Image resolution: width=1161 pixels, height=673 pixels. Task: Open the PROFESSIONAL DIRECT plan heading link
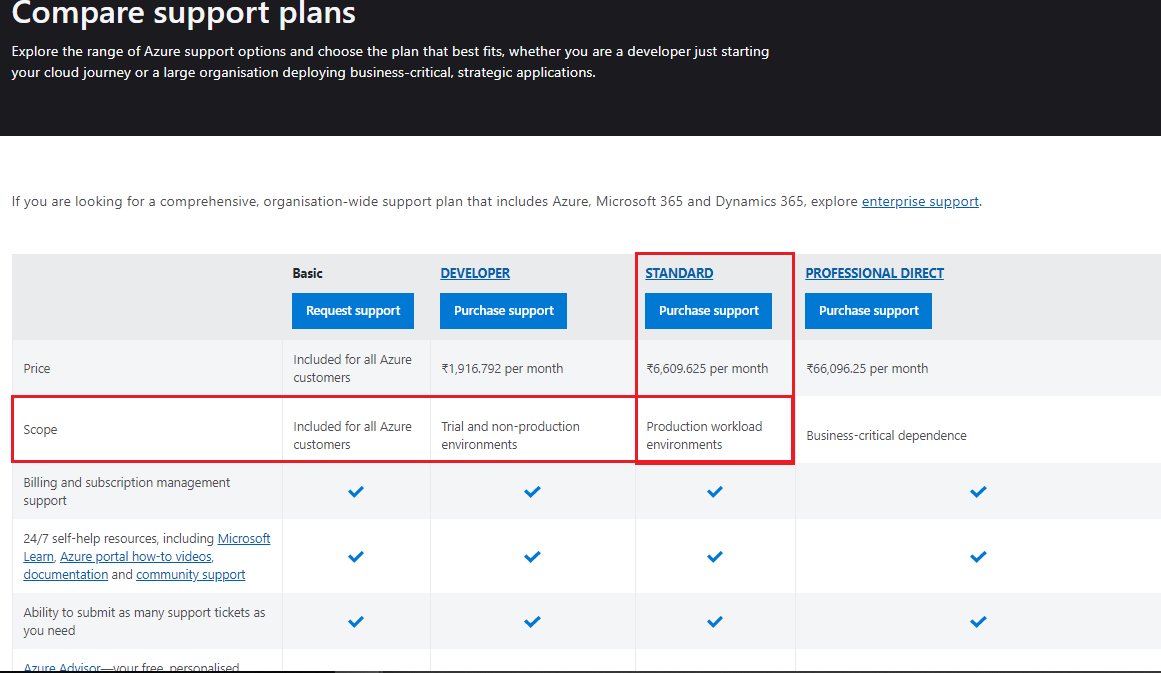pos(874,273)
